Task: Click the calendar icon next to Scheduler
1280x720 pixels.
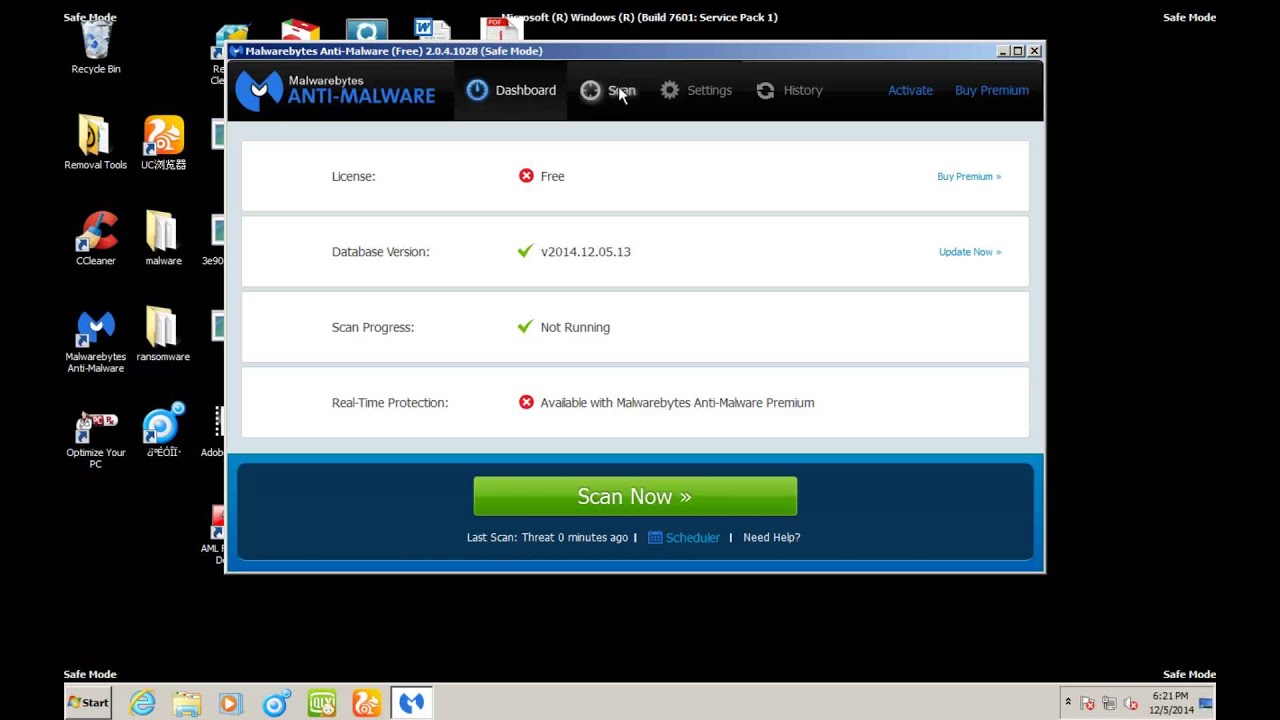Action: click(655, 537)
